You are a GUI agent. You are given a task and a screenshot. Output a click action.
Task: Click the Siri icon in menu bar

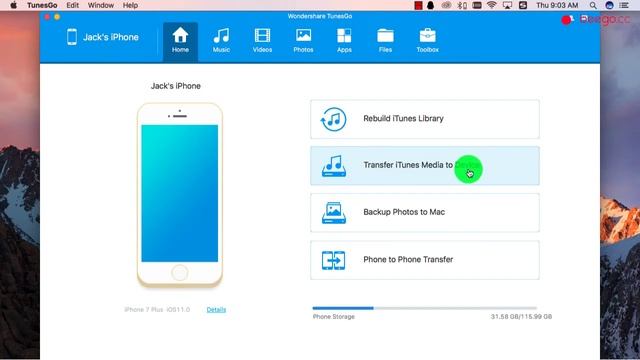click(609, 5)
